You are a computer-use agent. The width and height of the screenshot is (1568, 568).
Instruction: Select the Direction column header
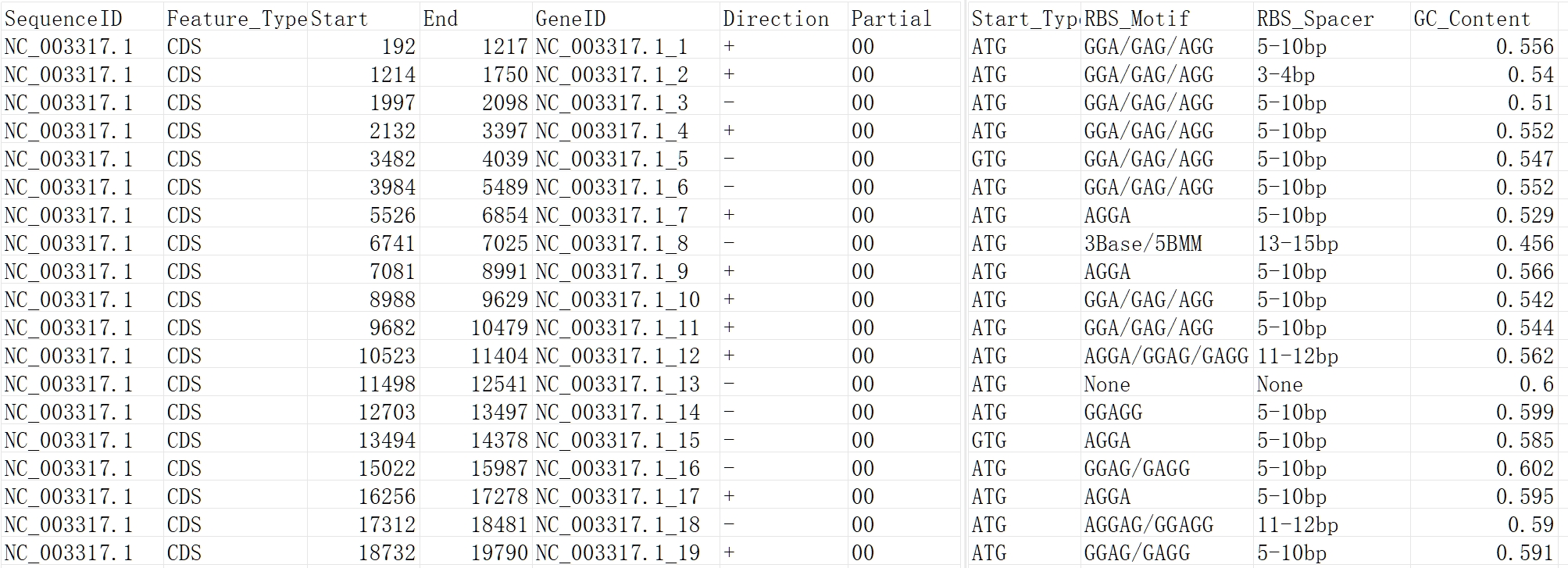point(784,19)
